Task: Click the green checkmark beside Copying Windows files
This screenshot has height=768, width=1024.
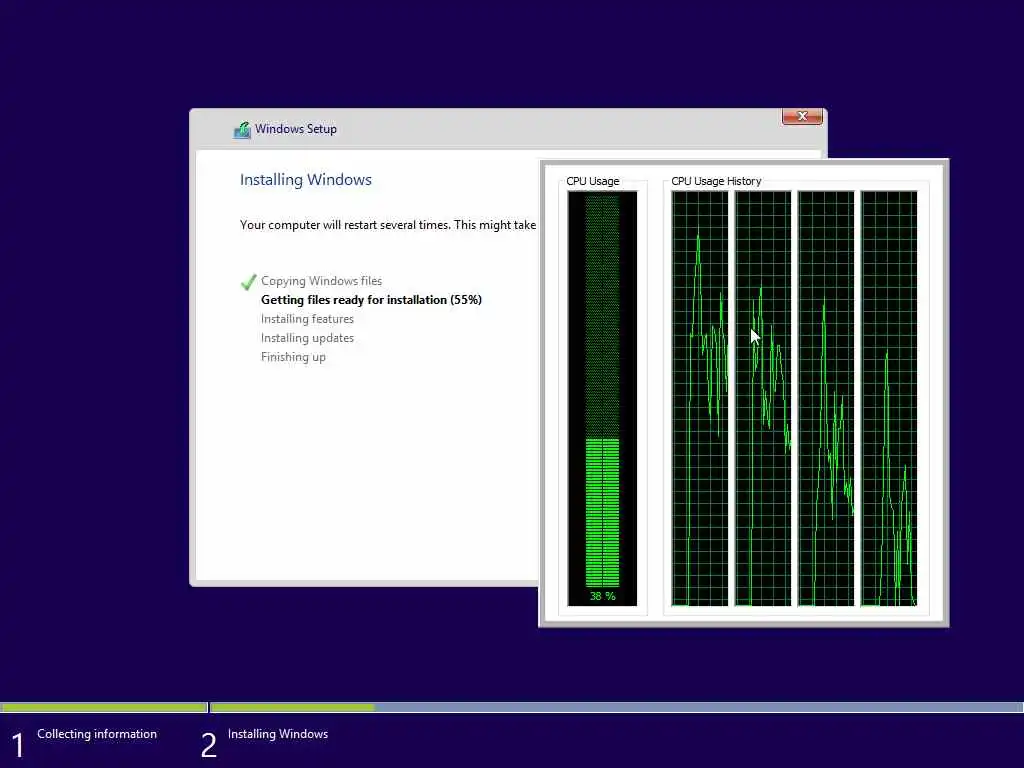Action: click(x=248, y=282)
